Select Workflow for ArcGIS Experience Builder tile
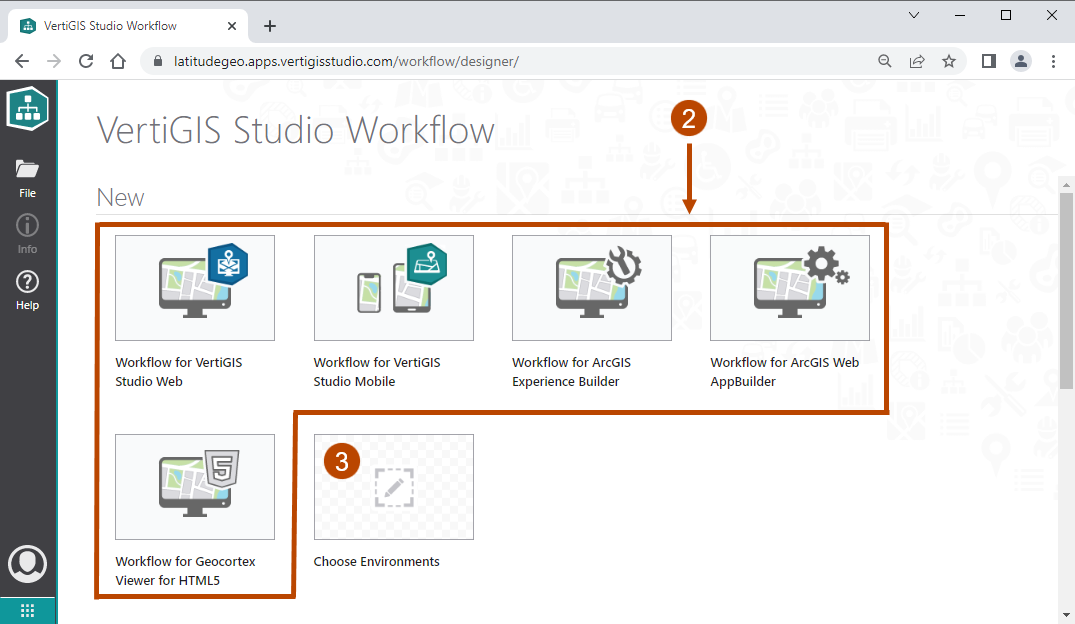Viewport: 1075px width, 624px height. pyautogui.click(x=591, y=289)
